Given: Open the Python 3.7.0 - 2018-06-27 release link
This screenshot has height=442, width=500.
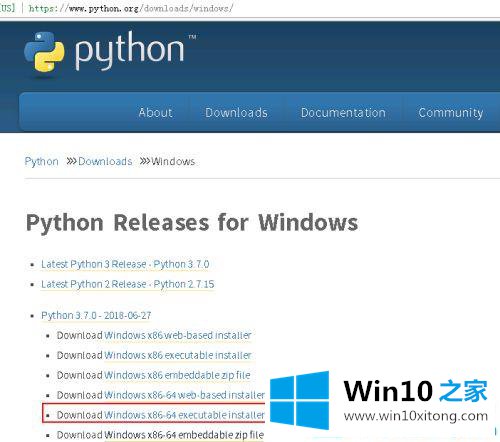Looking at the screenshot, I should tap(96, 315).
